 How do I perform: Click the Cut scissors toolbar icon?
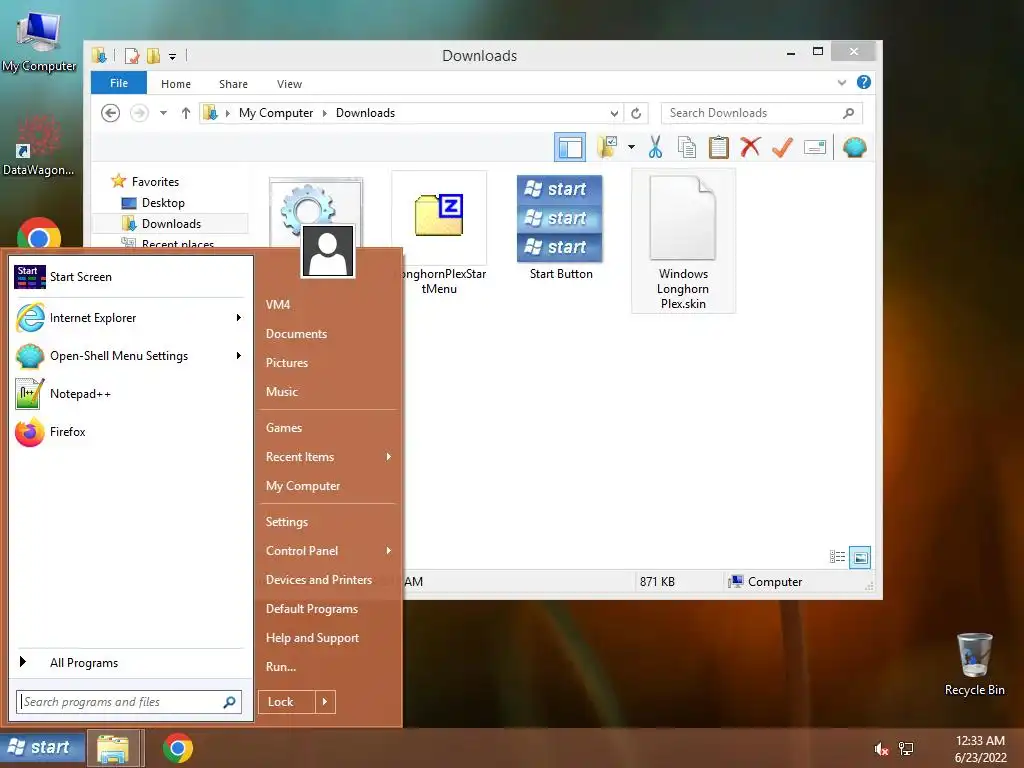pos(655,147)
